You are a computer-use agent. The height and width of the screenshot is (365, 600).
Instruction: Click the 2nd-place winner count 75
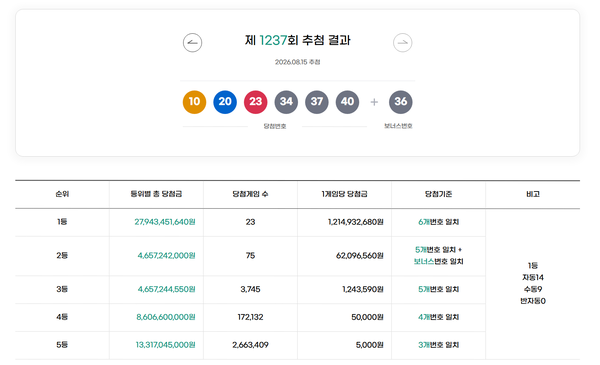point(250,256)
